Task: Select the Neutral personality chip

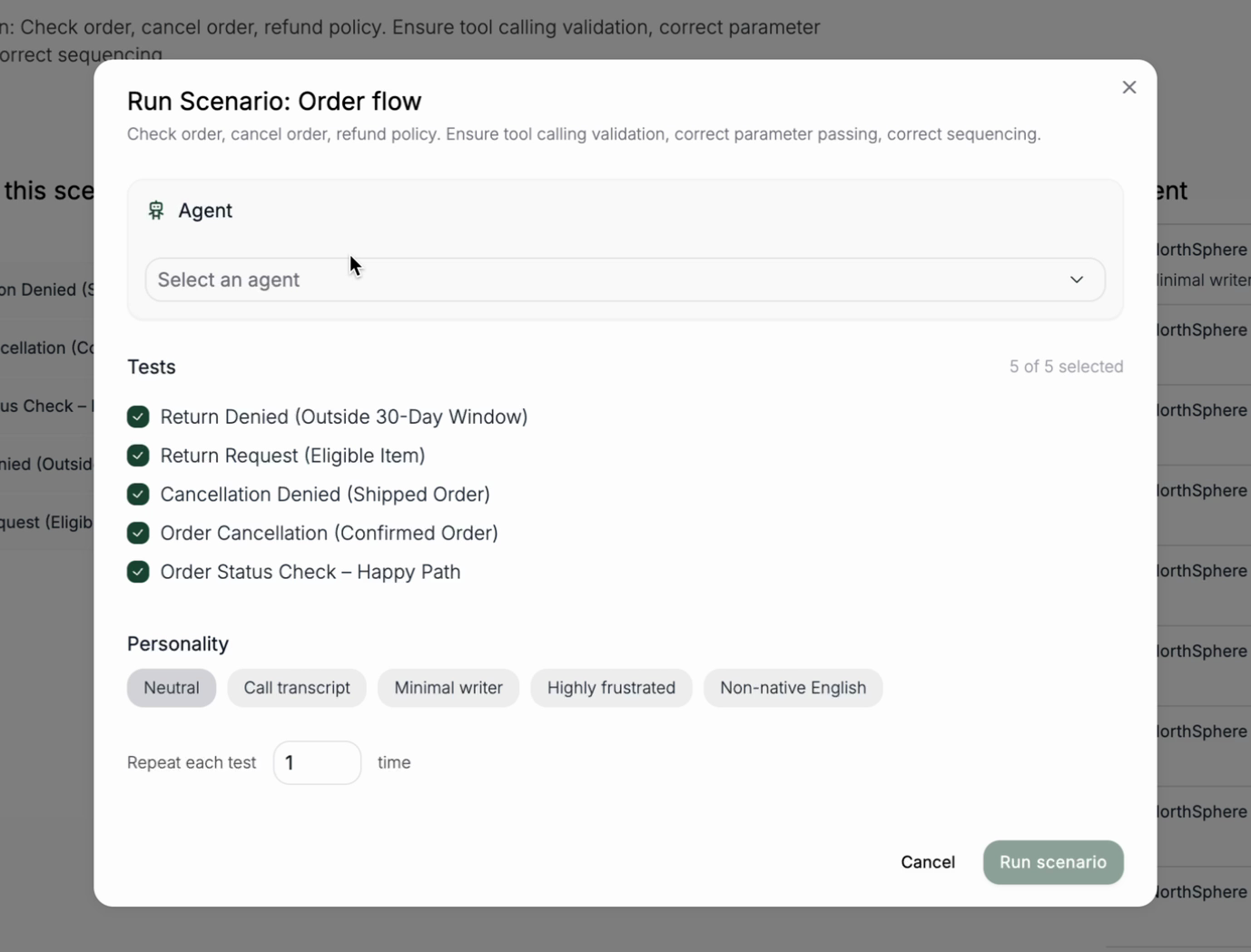Action: (x=171, y=688)
